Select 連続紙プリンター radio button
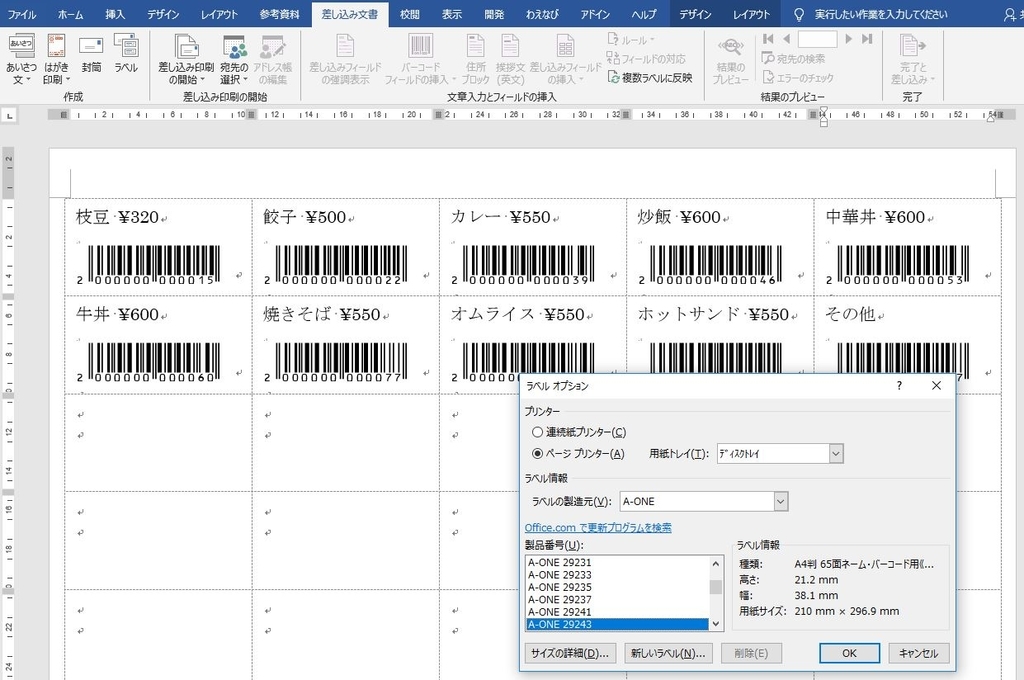 click(x=537, y=432)
